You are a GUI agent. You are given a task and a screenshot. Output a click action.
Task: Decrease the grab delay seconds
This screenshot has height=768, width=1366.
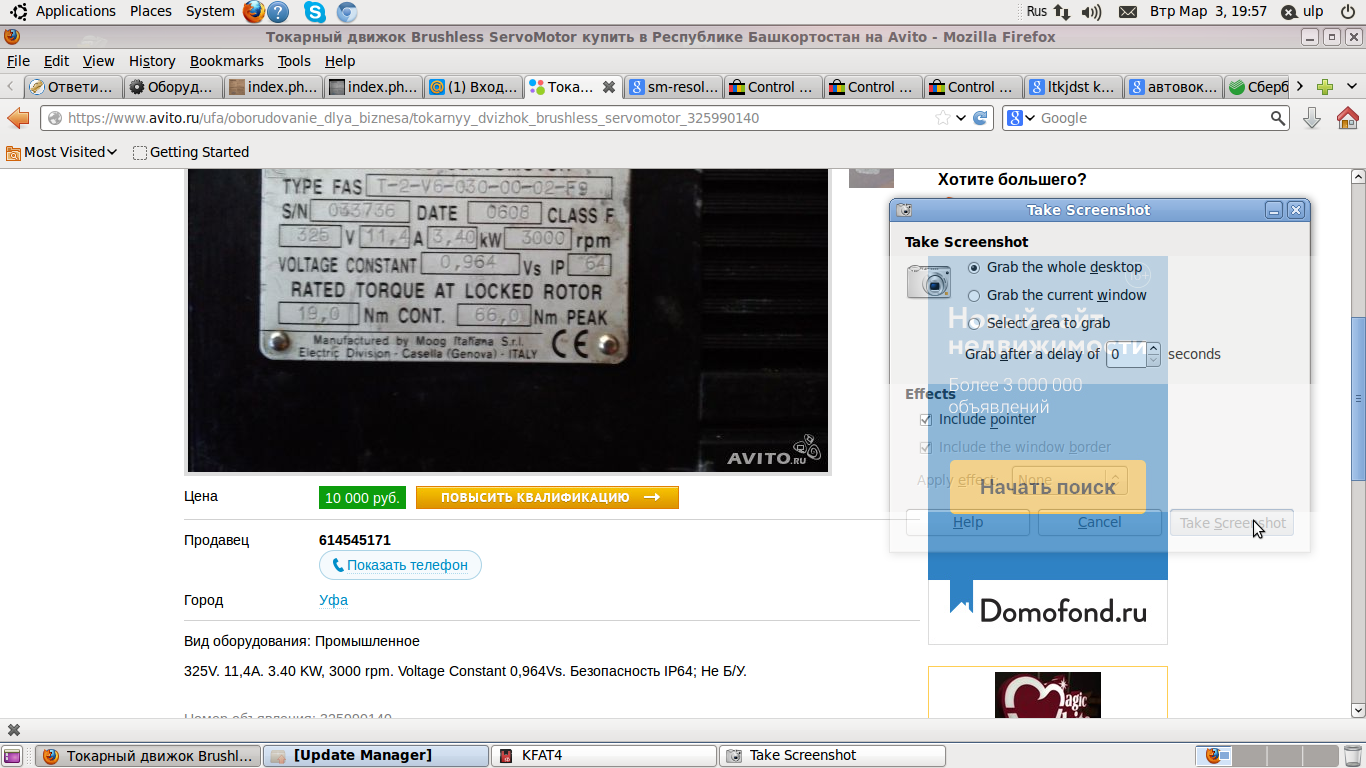pos(1154,360)
